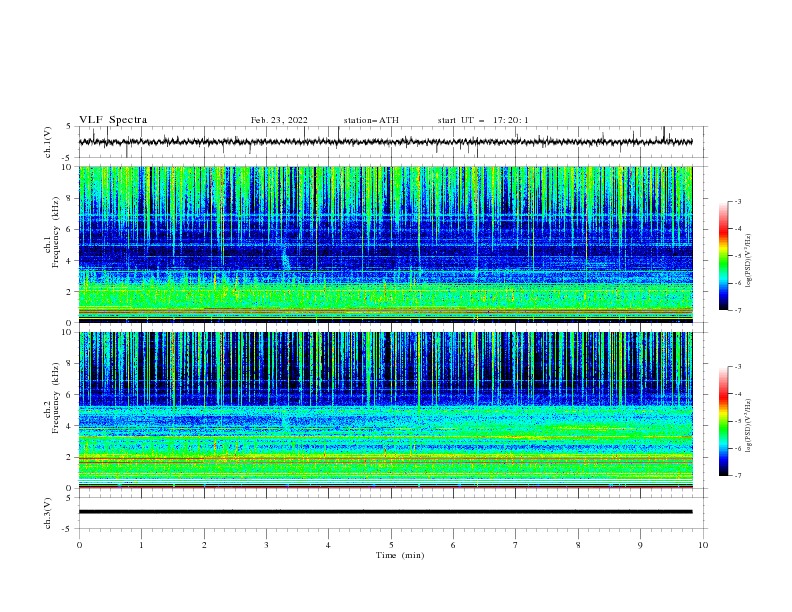Click the ch.2 "Frequency (kHz)" axis label
Viewport: 792px width, 612px height.
pyautogui.click(x=56, y=398)
